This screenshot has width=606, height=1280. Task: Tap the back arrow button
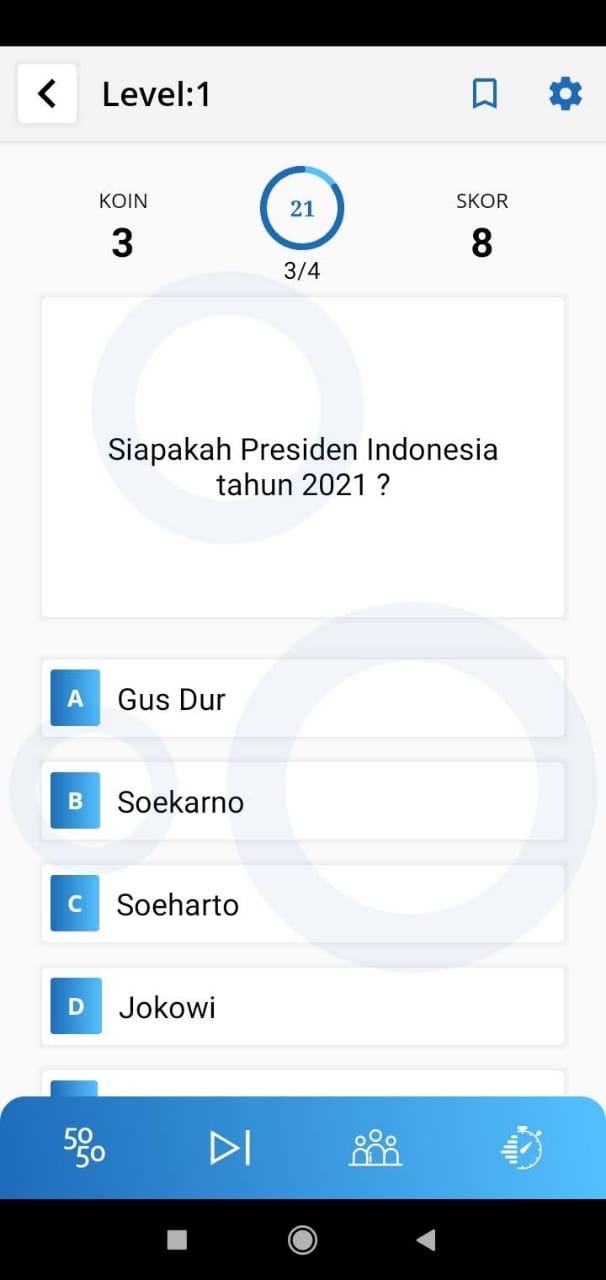[x=46, y=94]
